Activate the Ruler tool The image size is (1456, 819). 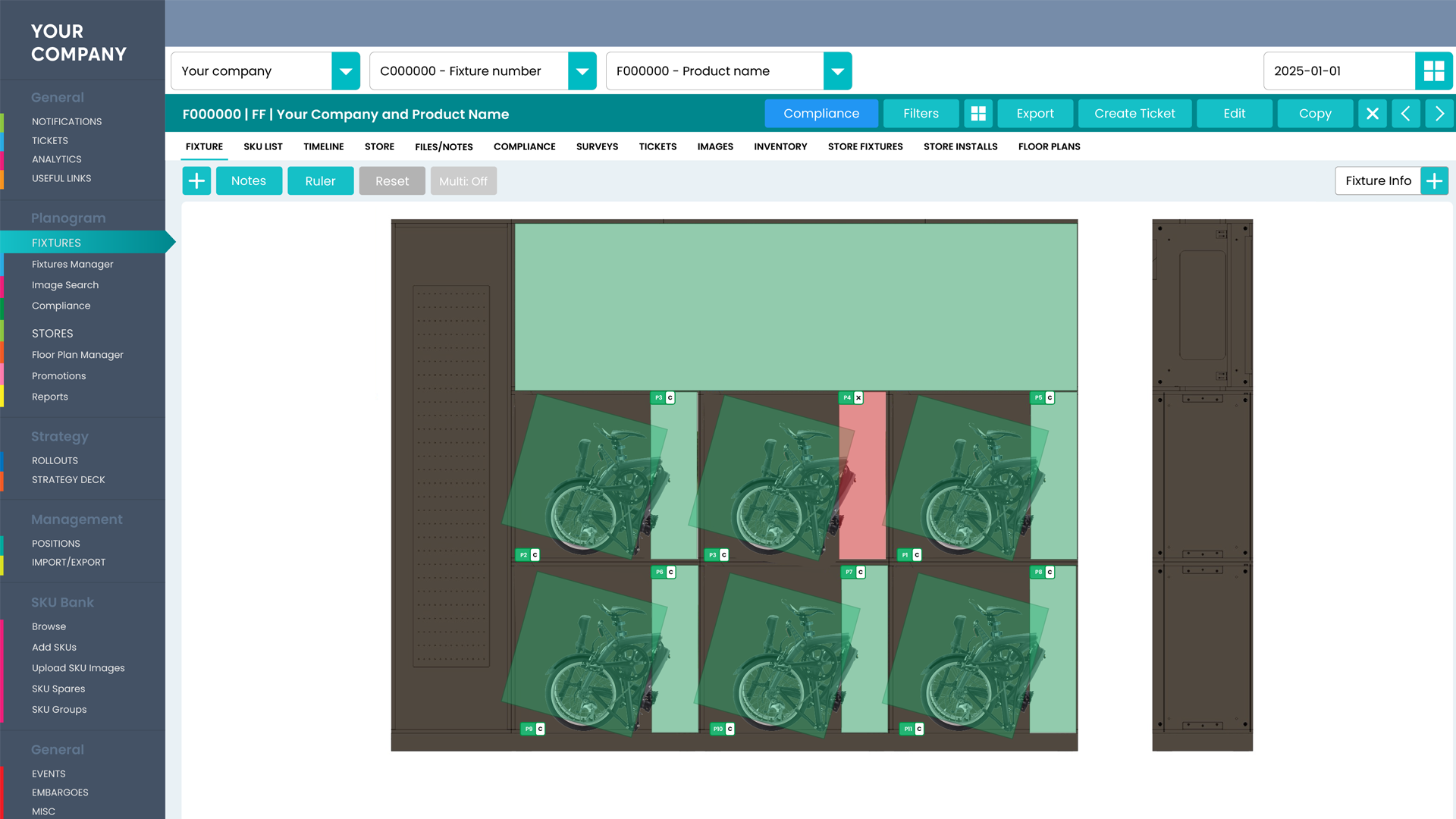320,180
